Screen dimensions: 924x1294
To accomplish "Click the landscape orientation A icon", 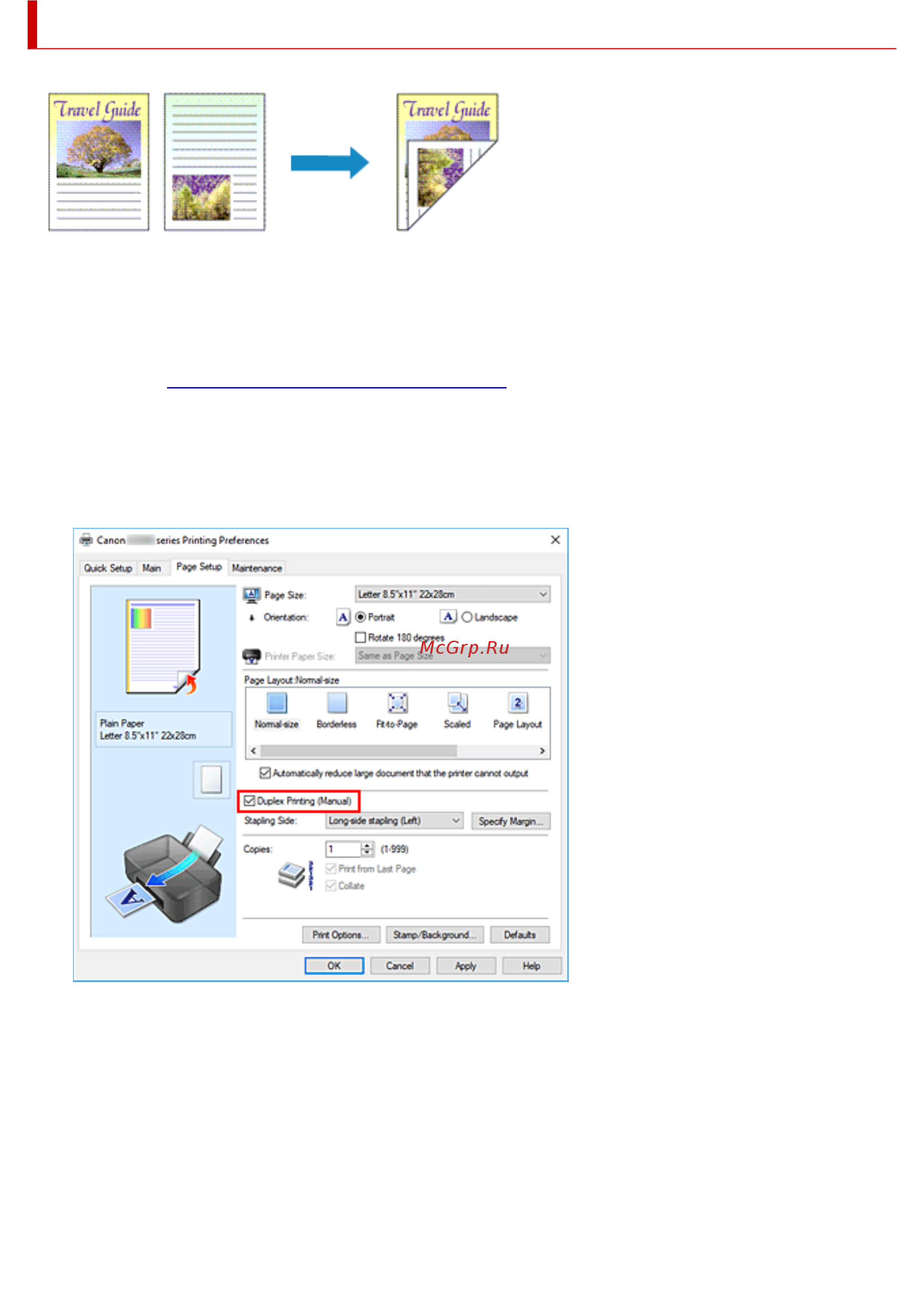I will pos(448,617).
